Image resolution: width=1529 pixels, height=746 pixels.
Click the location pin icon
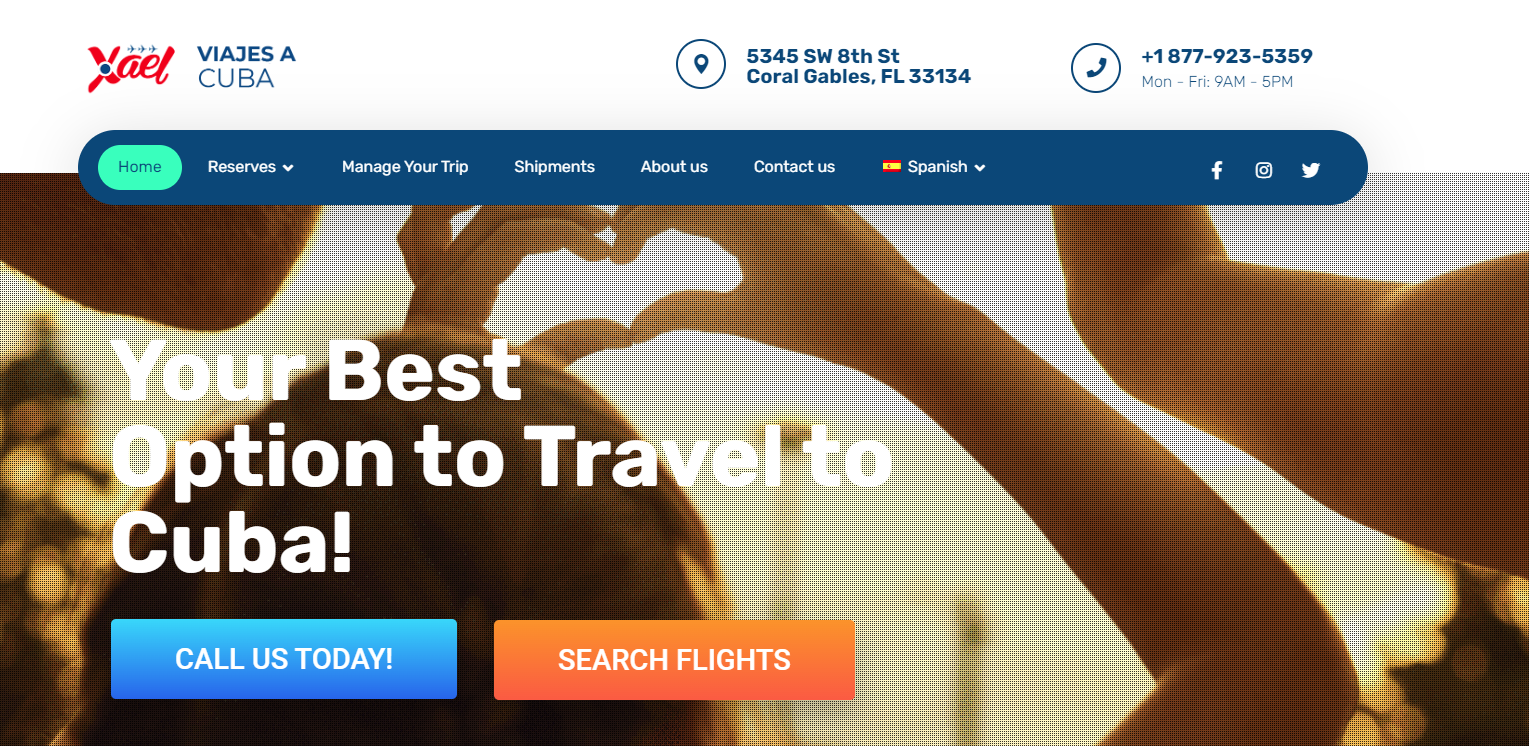(700, 64)
